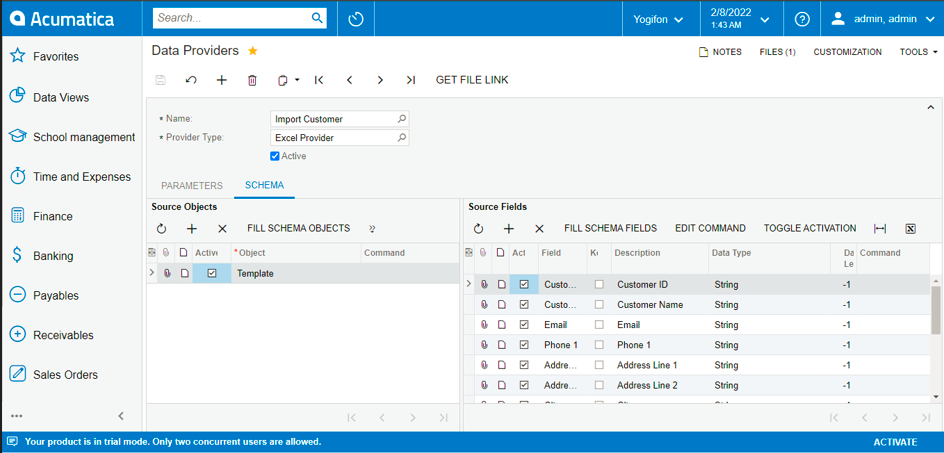Open the clipboard dropdown arrow
This screenshot has height=453, width=944.
[x=297, y=81]
